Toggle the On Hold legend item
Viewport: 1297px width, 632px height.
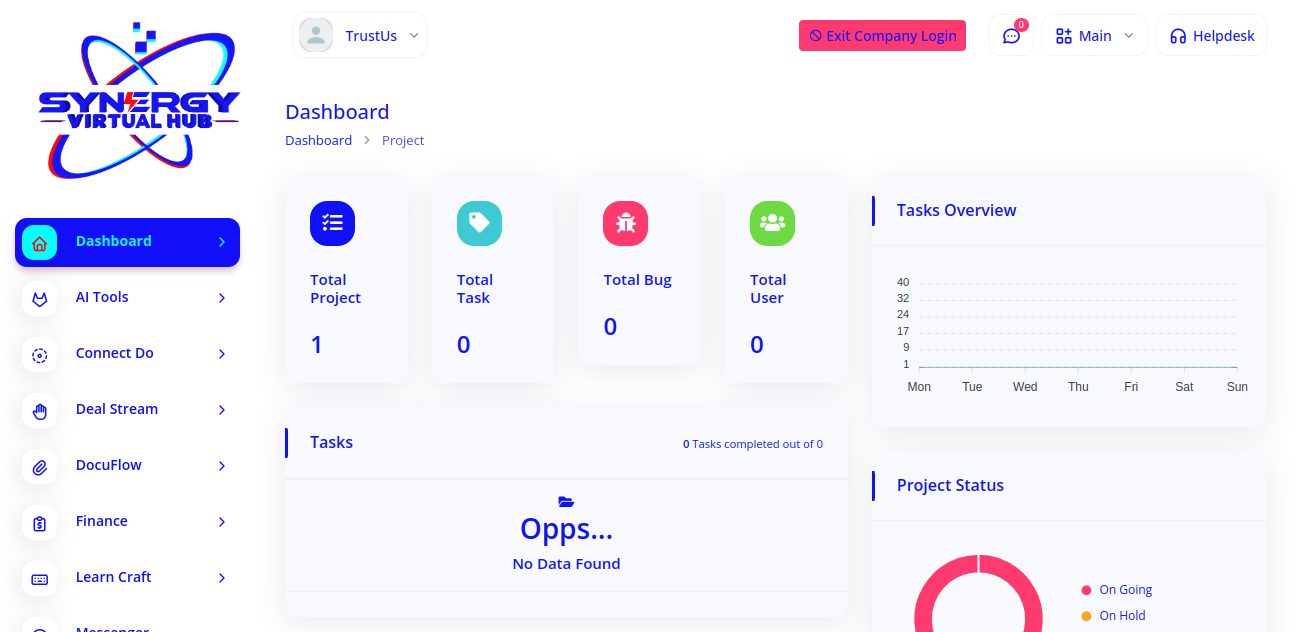(x=1113, y=616)
